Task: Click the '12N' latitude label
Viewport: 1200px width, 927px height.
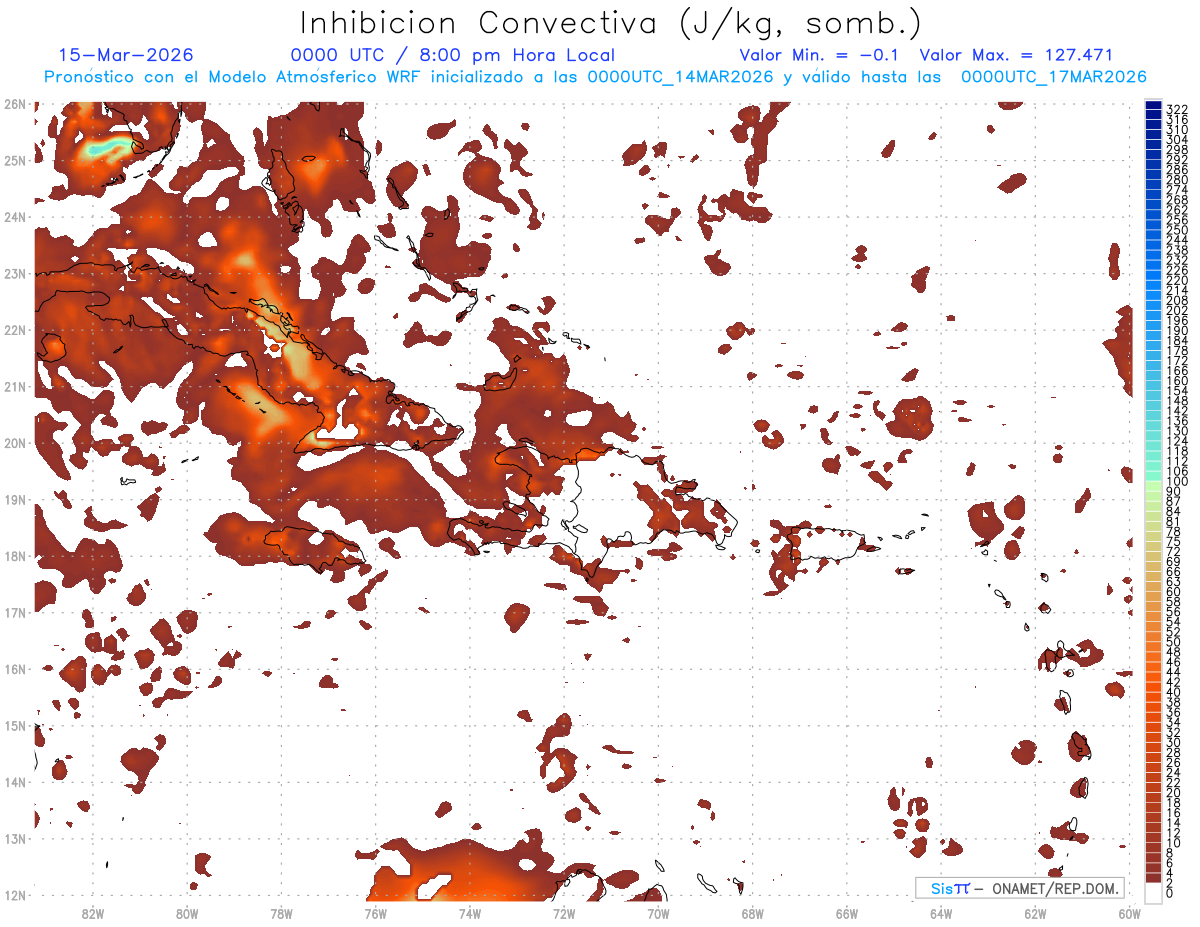Action: click(x=15, y=895)
